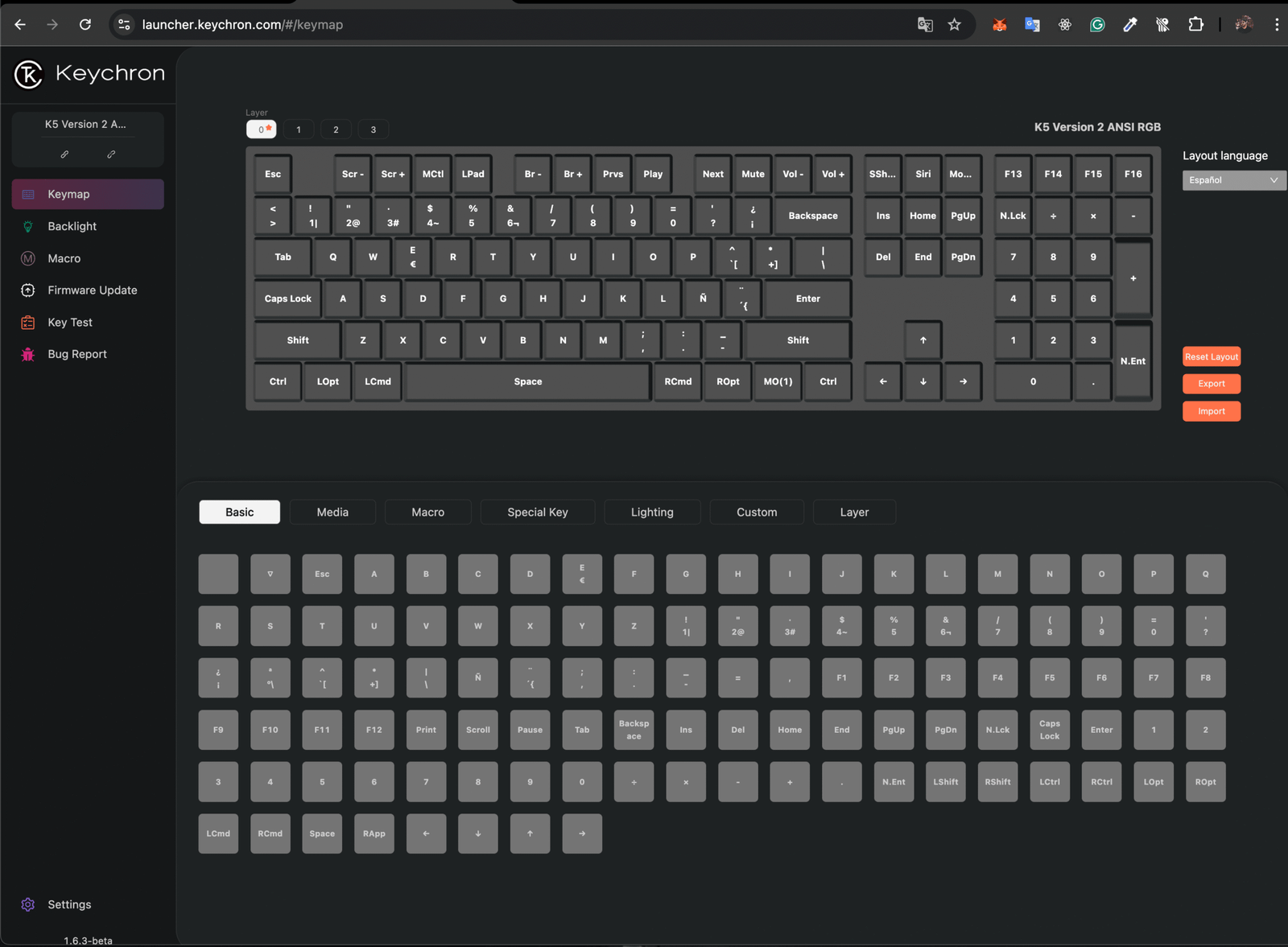Open the Macro keycode tab
The image size is (1288, 947).
pyautogui.click(x=428, y=512)
